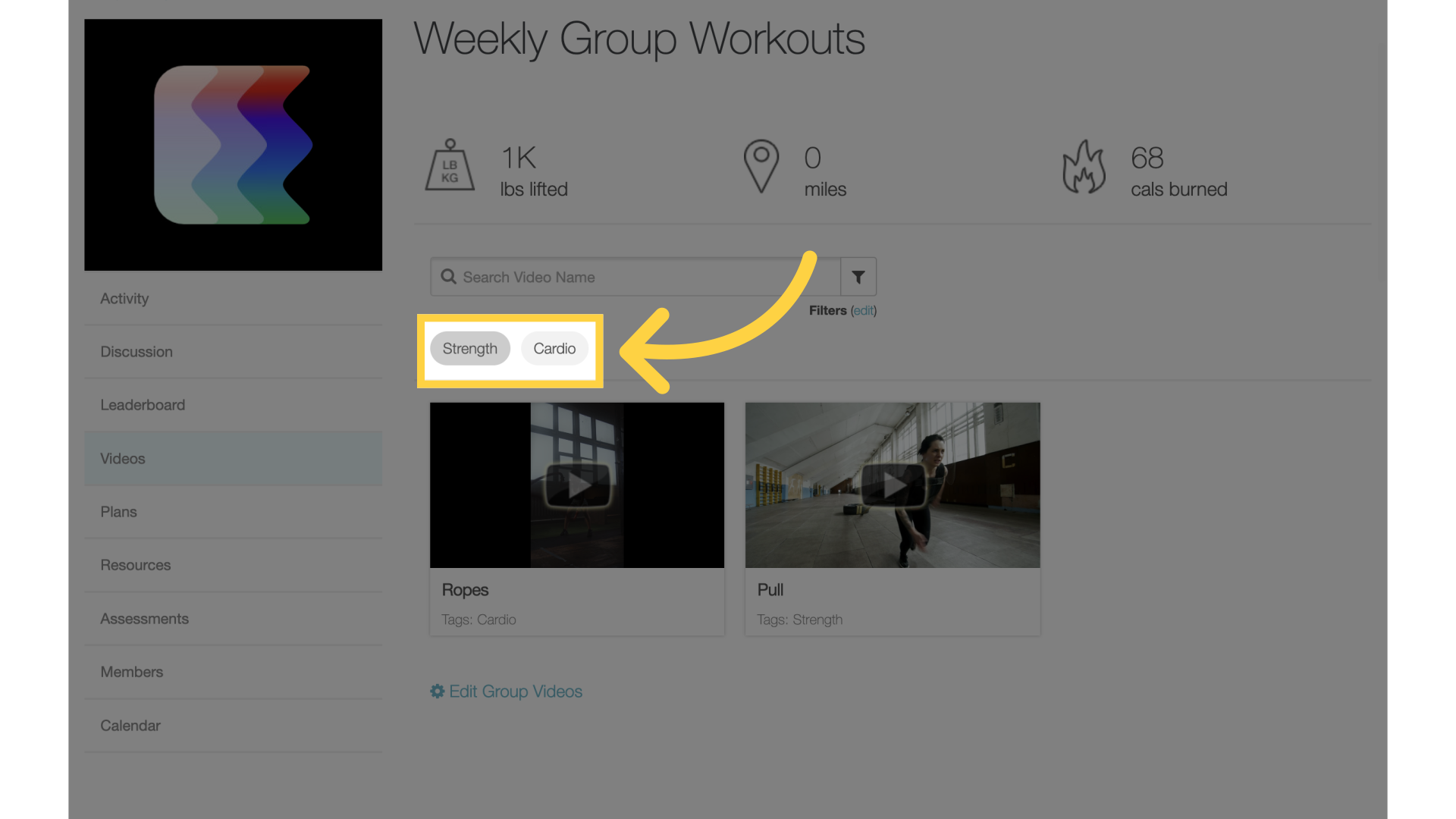Navigate to the Activity tab
Viewport: 1456px width, 819px height.
124,298
